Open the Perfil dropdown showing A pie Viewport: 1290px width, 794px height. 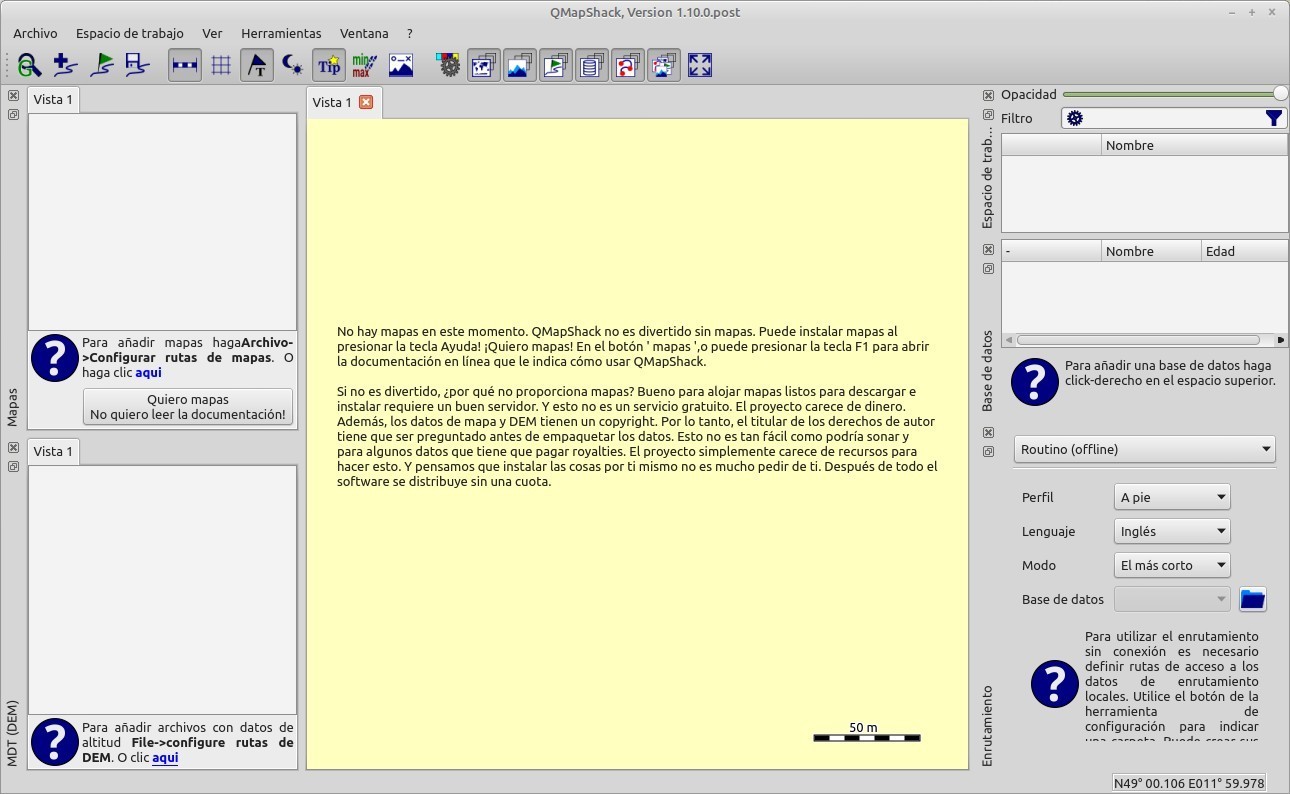click(x=1172, y=497)
